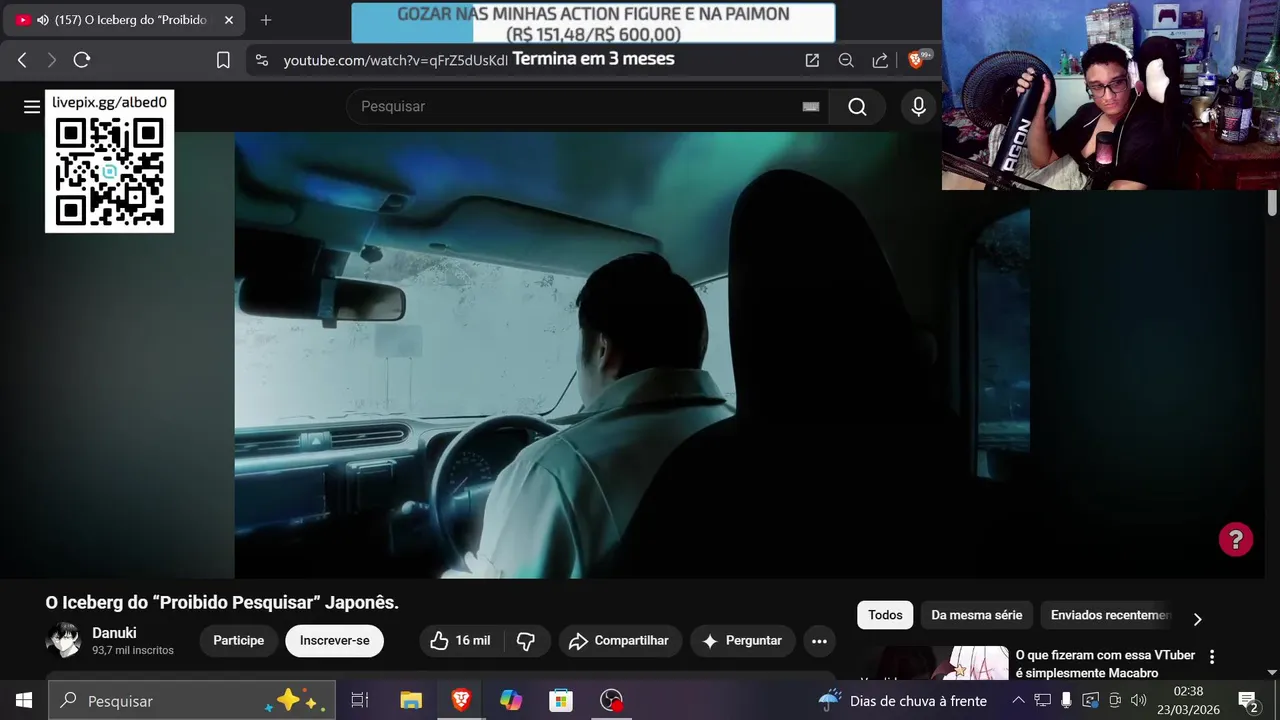Open the on-screen keyboard icon in the search box
This screenshot has height=720, width=1280.
pos(811,107)
